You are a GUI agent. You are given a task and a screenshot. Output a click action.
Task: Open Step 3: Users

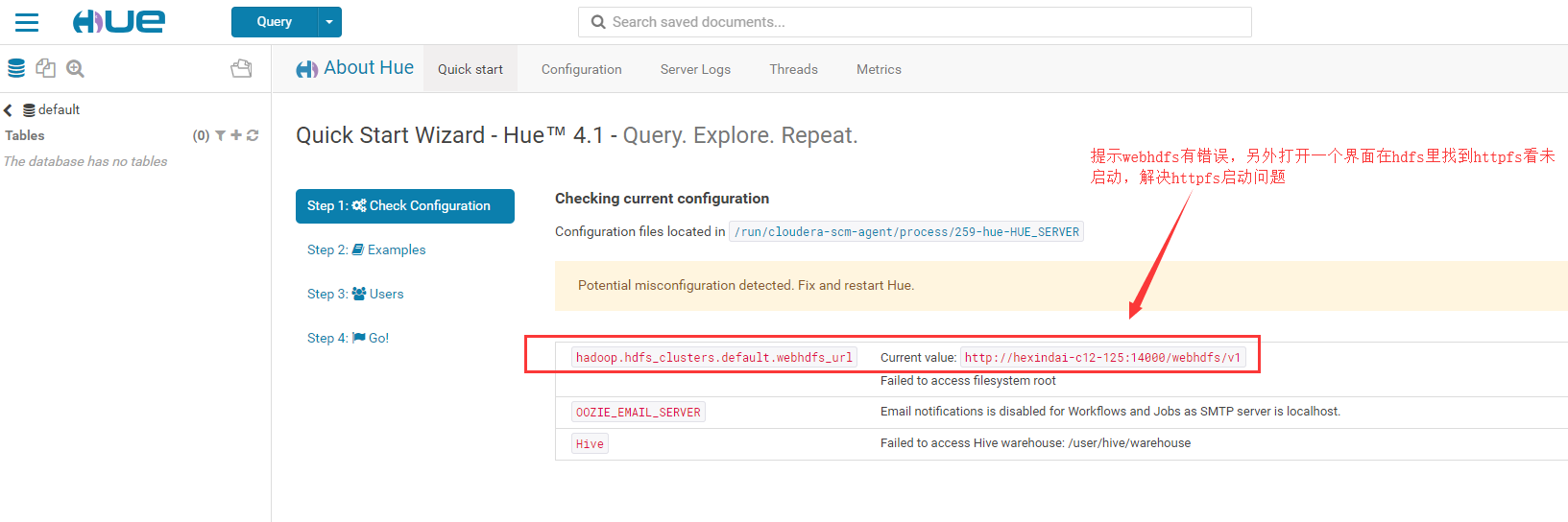(355, 294)
